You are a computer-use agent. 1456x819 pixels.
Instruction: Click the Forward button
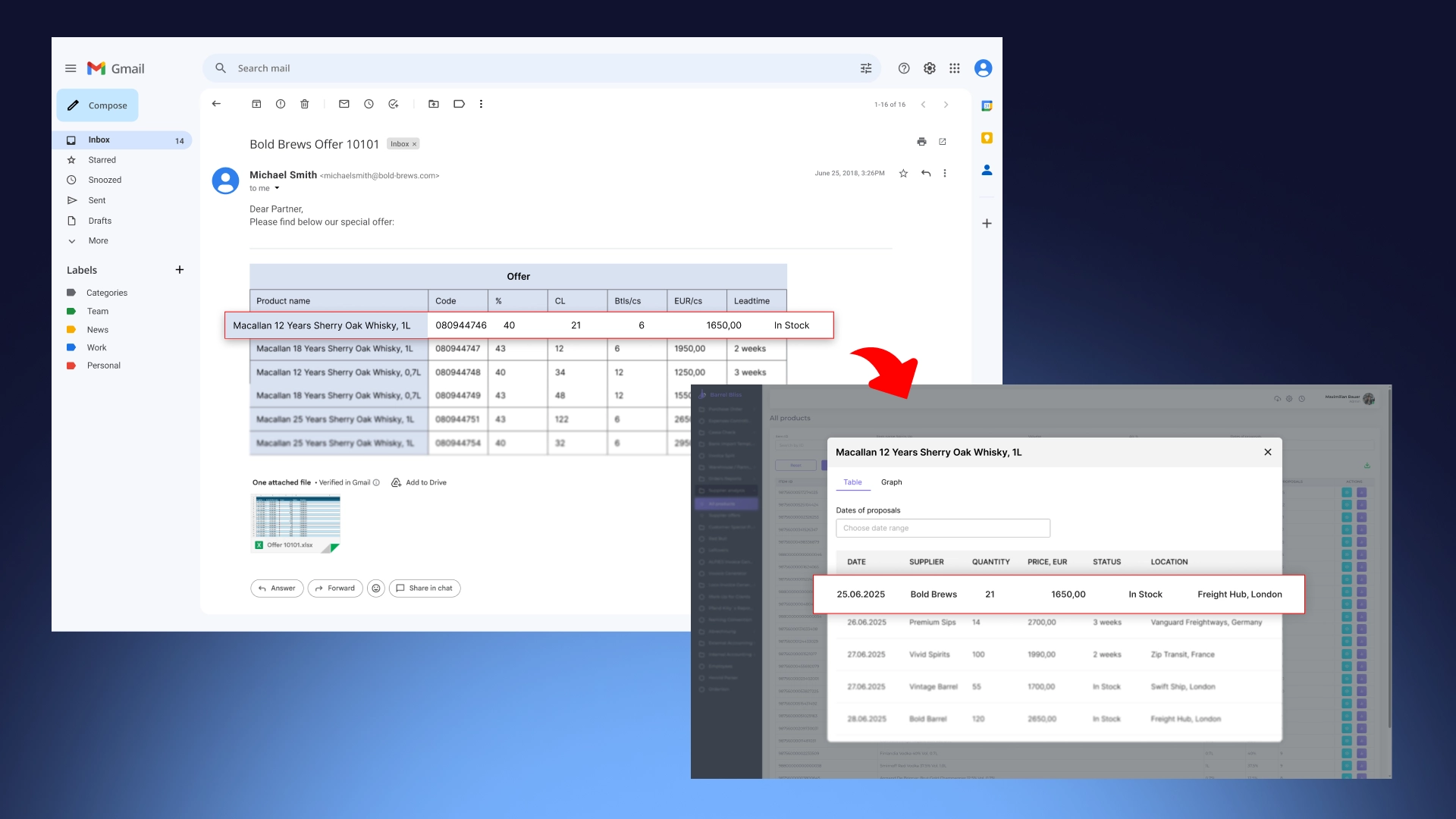click(334, 588)
